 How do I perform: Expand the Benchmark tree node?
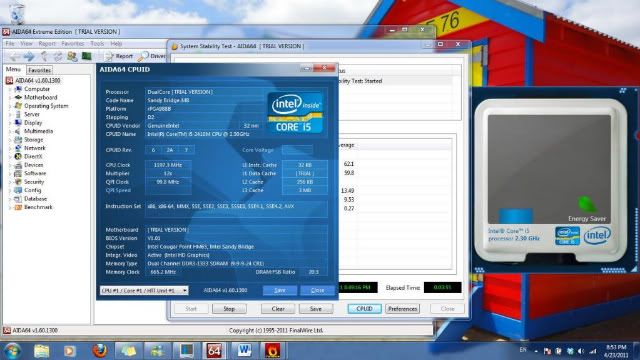point(10,207)
